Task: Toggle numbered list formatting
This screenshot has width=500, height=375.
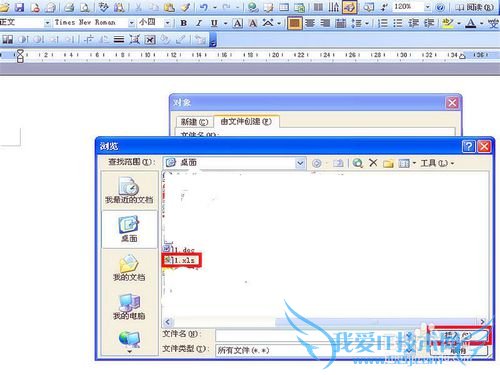Action: (x=383, y=23)
